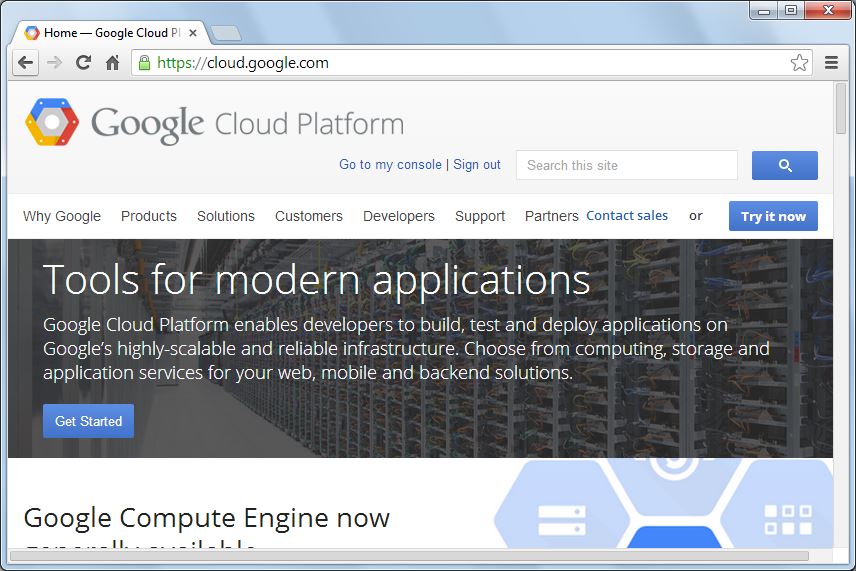The height and width of the screenshot is (571, 856).
Task: Click the Google Cloud Platform wordmark text
Action: 248,124
